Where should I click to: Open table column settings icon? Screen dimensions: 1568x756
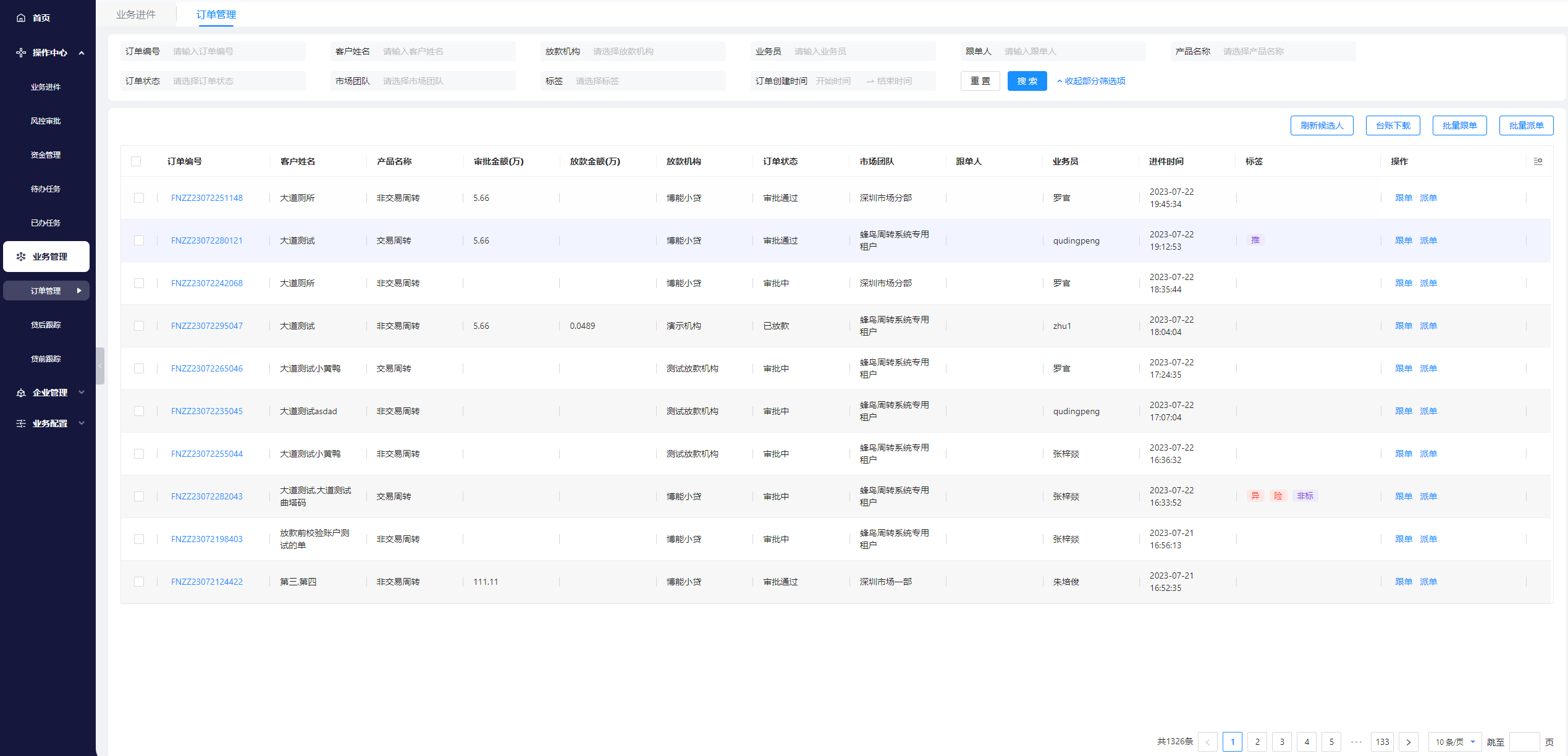1538,161
